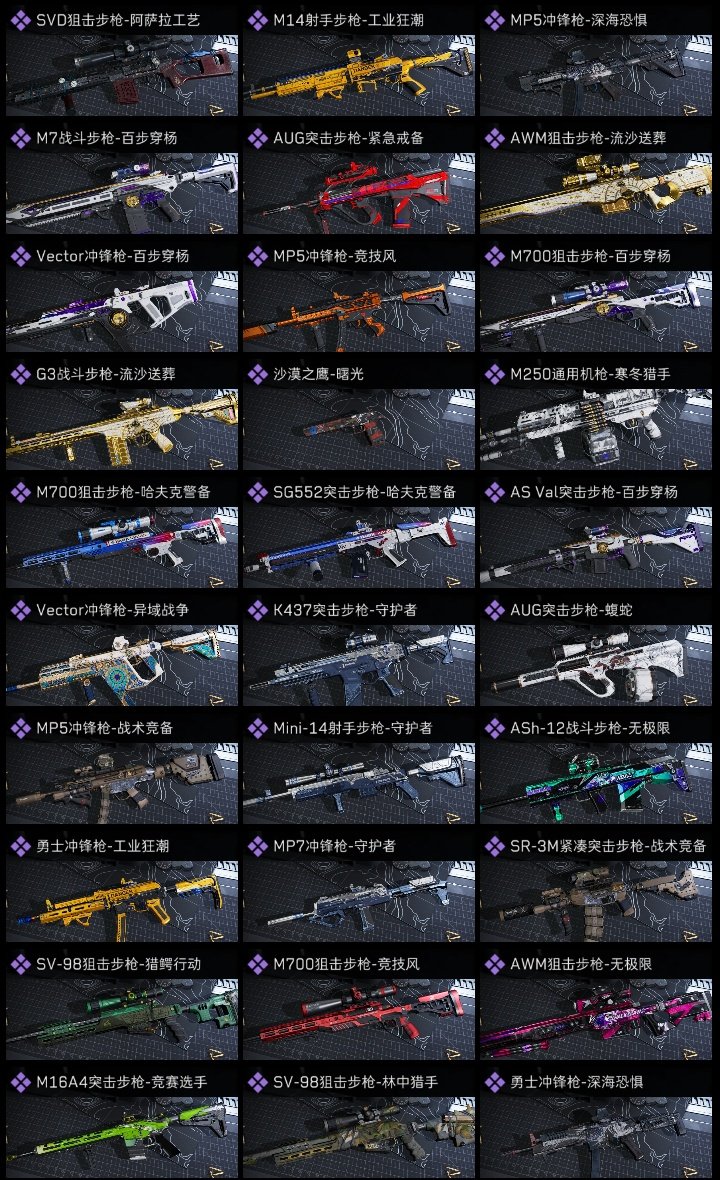Image resolution: width=720 pixels, height=1180 pixels.
Task: Select the SVD狙击步枪-阿萨拉工艺 skin thumbnail
Action: pyautogui.click(x=122, y=75)
